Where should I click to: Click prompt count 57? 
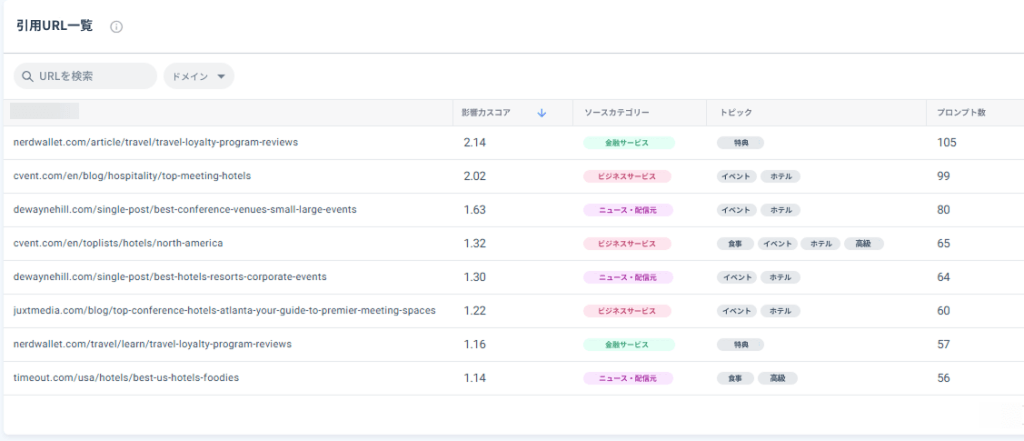click(944, 344)
